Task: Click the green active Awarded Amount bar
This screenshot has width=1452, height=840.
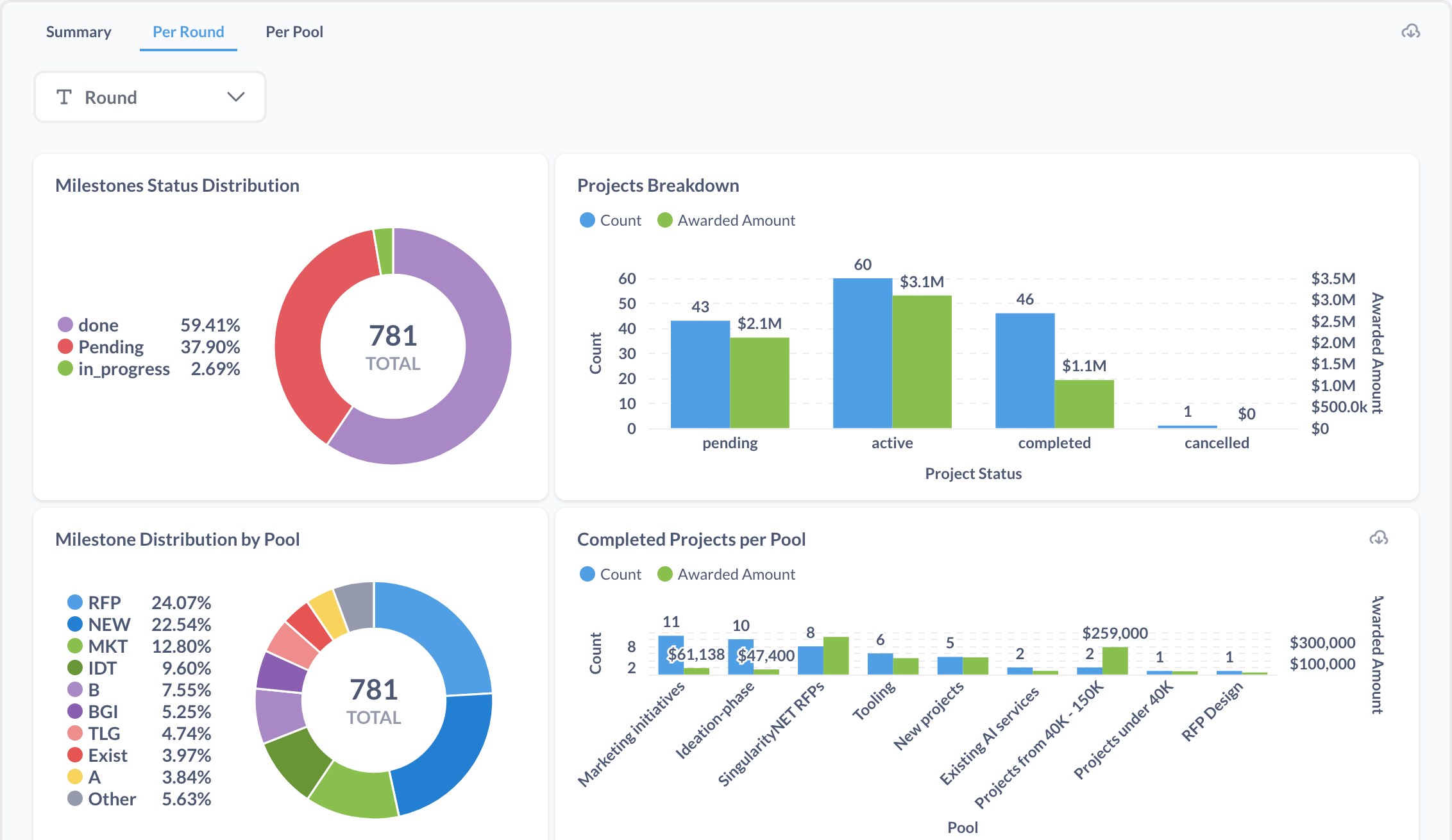Action: pyautogui.click(x=922, y=362)
